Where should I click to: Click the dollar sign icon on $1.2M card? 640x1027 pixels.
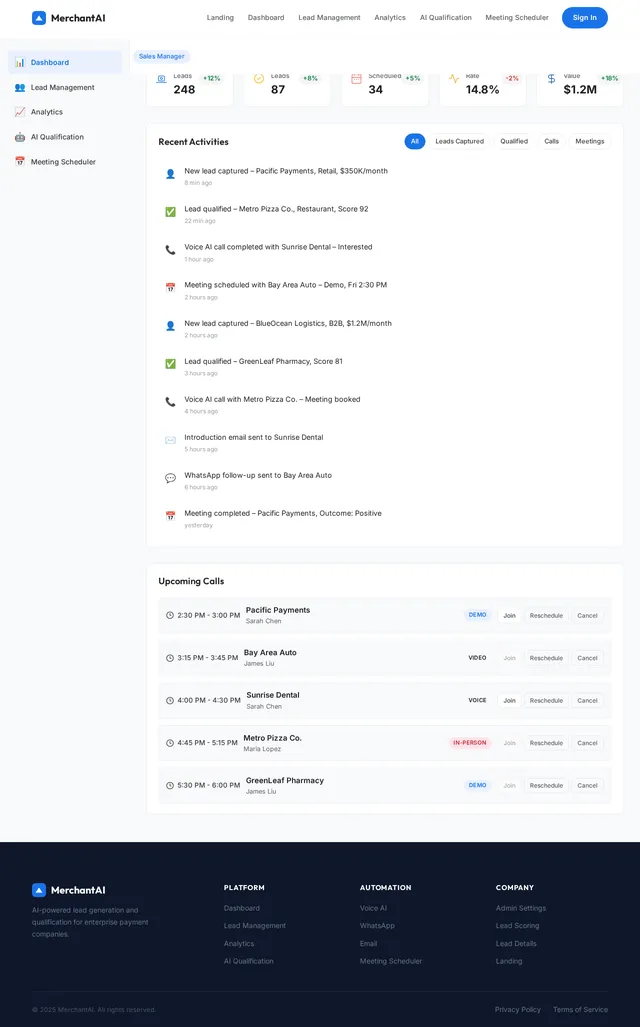[551, 79]
